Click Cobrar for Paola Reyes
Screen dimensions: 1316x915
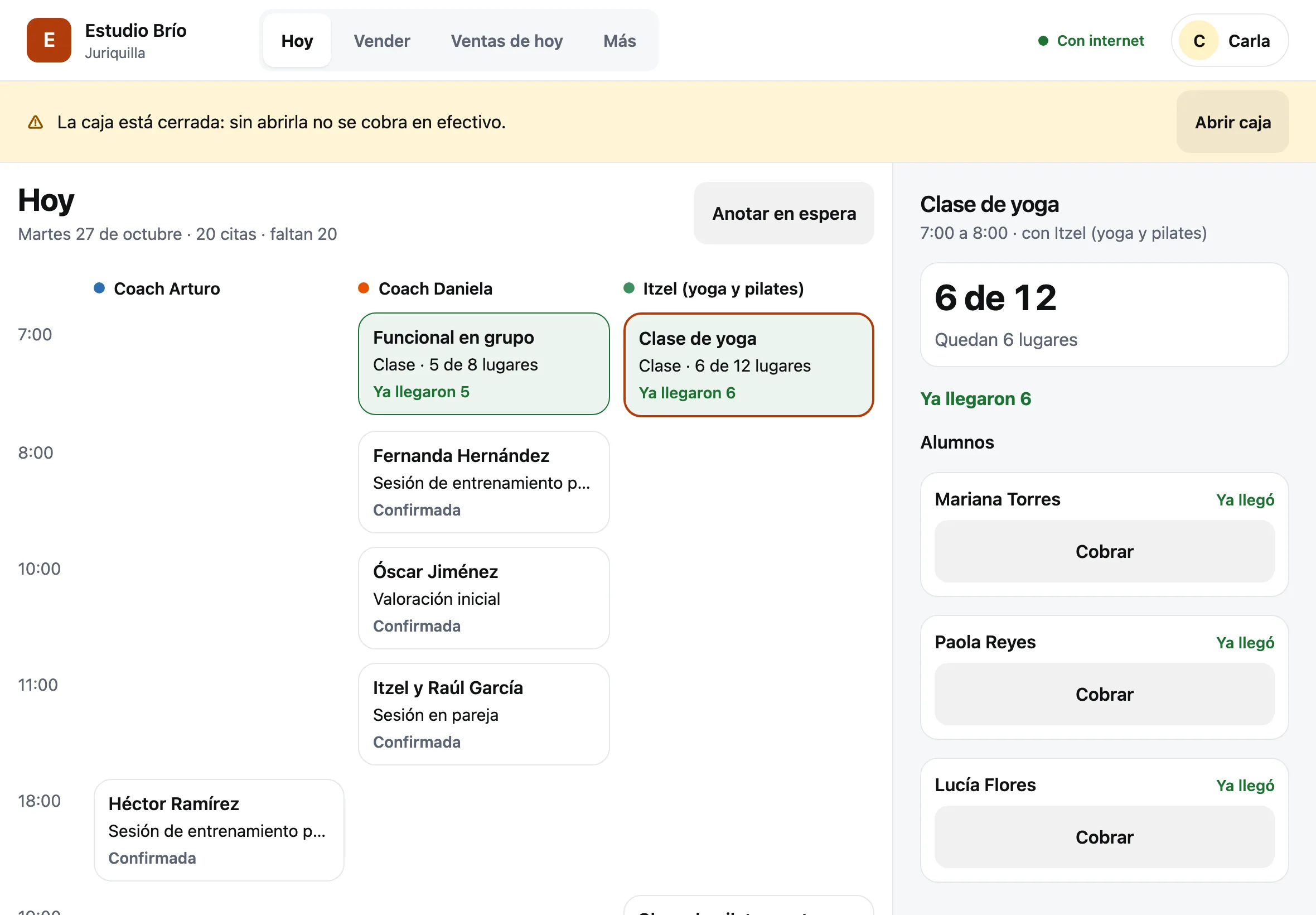pos(1104,694)
